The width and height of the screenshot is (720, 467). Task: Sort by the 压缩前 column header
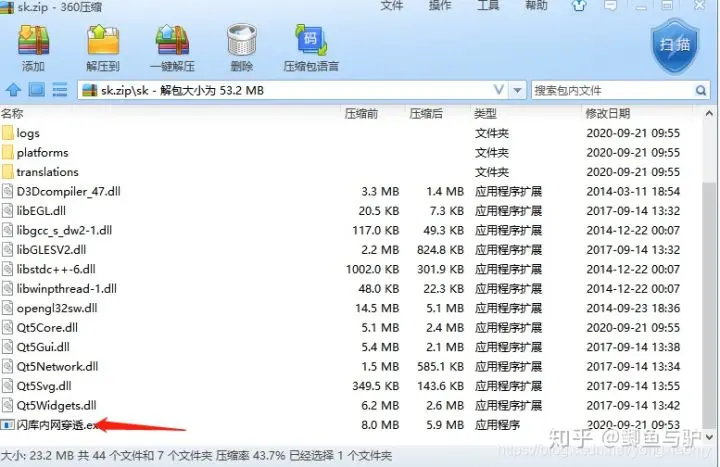coord(361,113)
